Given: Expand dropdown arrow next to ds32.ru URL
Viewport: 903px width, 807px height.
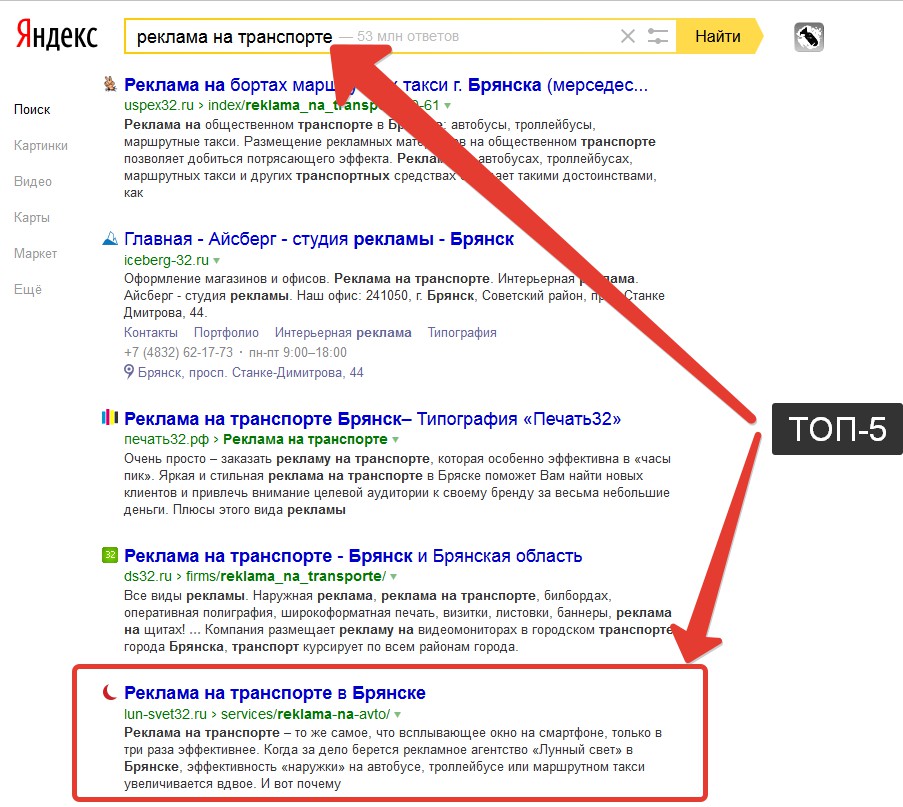Looking at the screenshot, I should [x=393, y=577].
